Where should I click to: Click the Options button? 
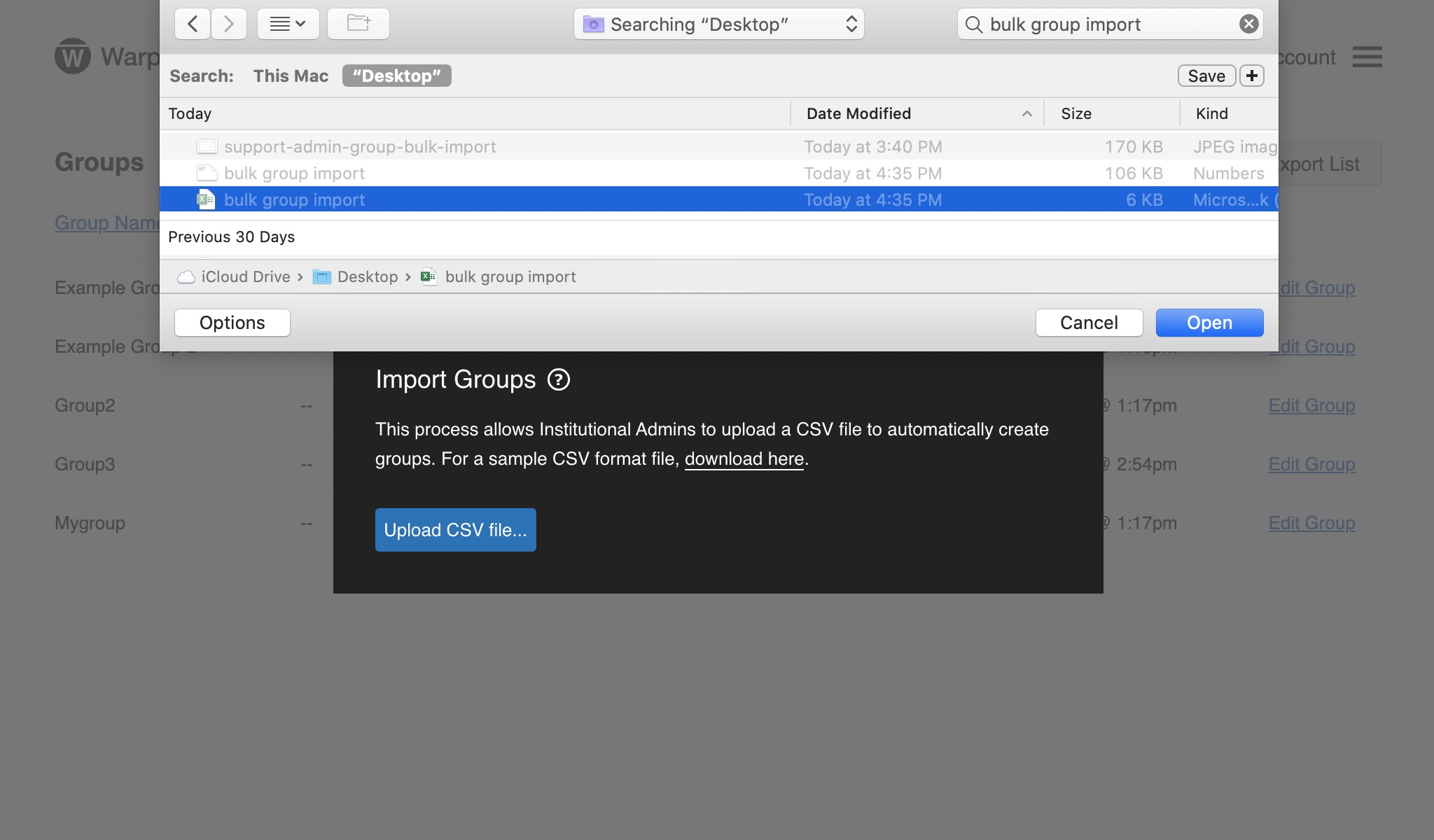pos(232,323)
